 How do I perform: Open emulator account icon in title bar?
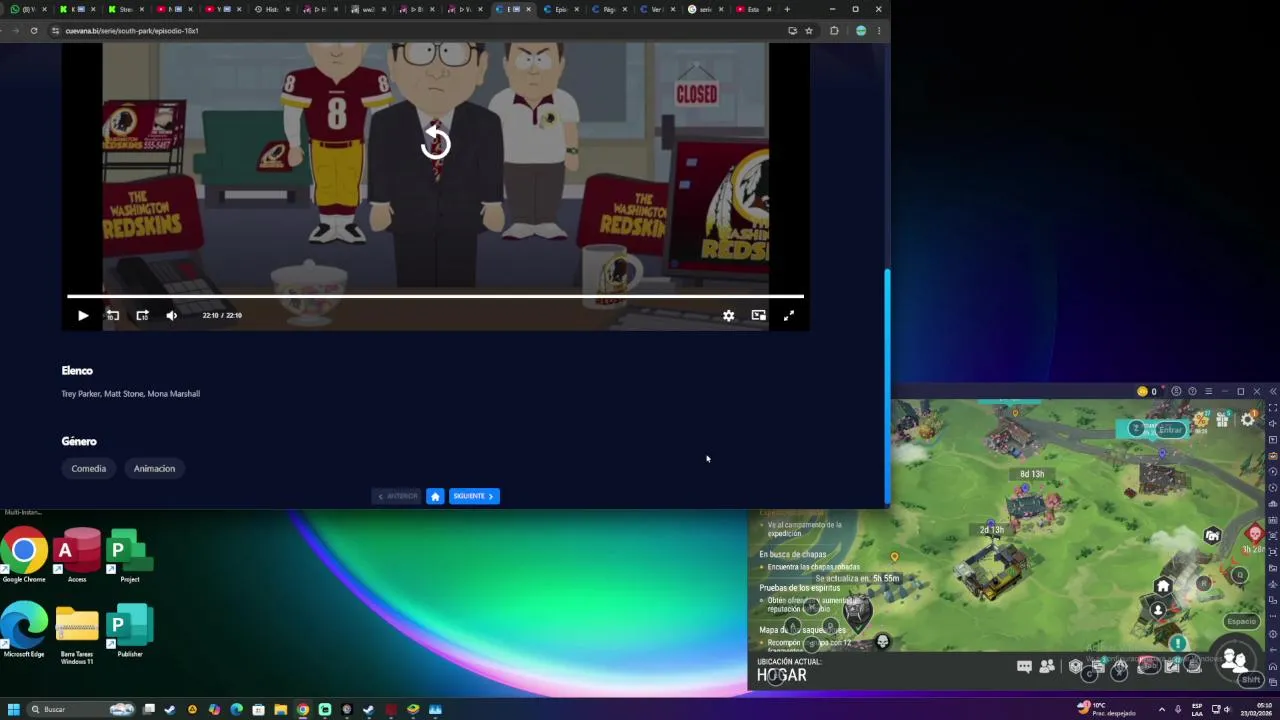coord(1176,391)
